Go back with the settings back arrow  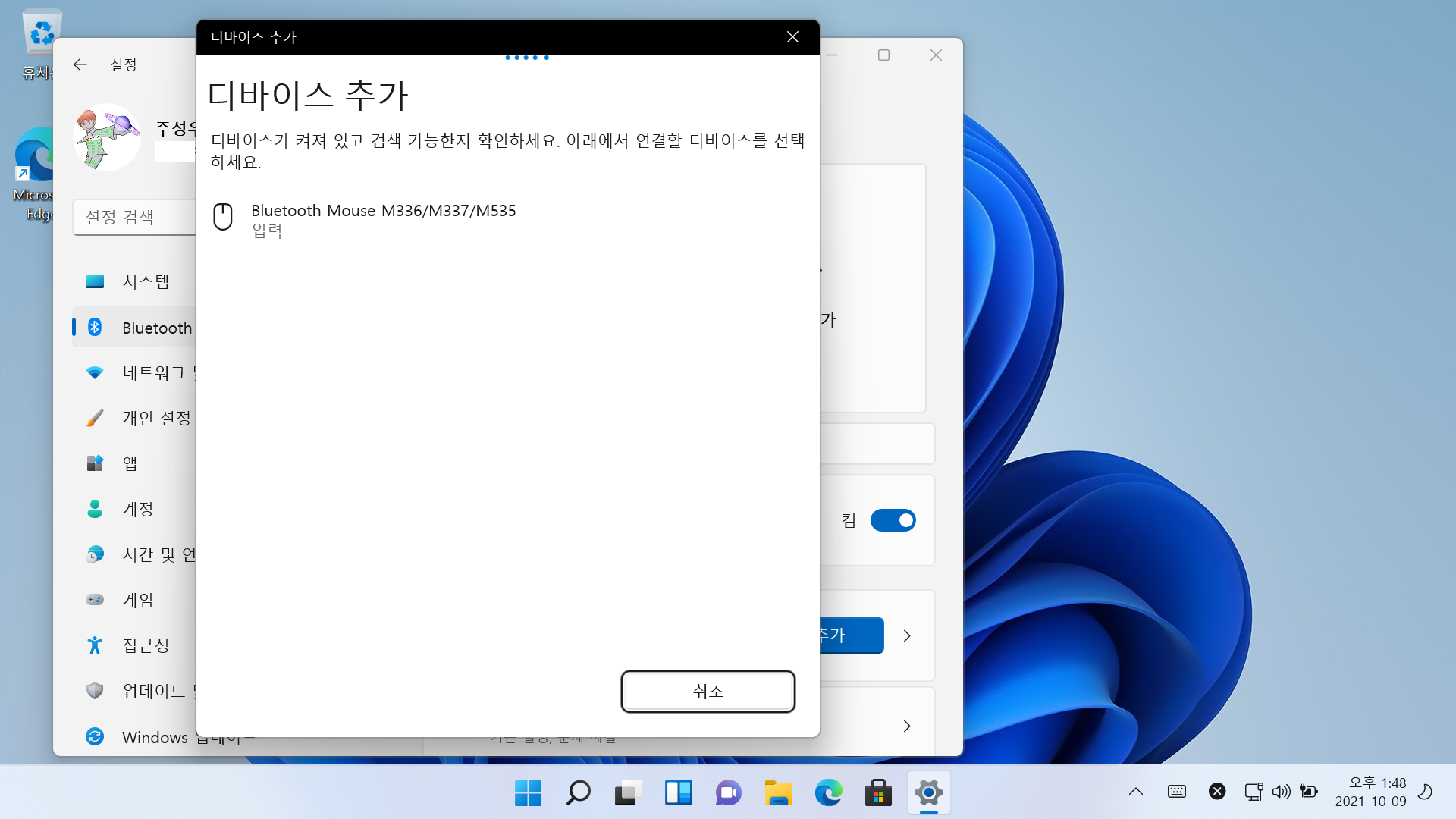coord(80,64)
